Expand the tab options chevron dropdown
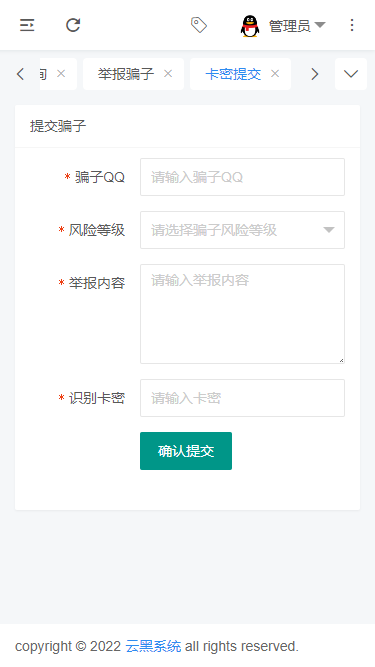 pyautogui.click(x=351, y=74)
